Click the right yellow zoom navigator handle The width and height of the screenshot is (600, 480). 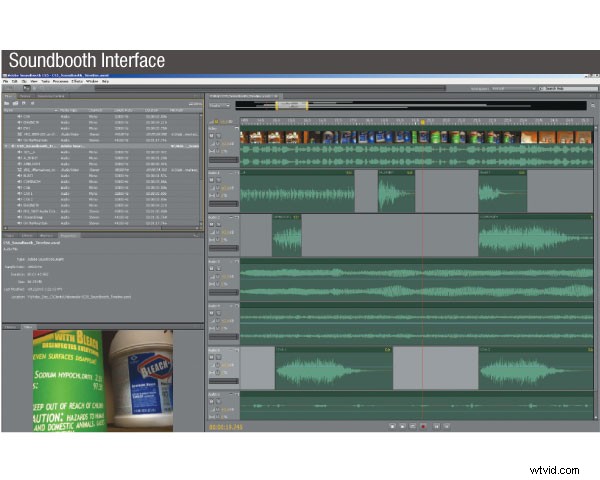[307, 106]
